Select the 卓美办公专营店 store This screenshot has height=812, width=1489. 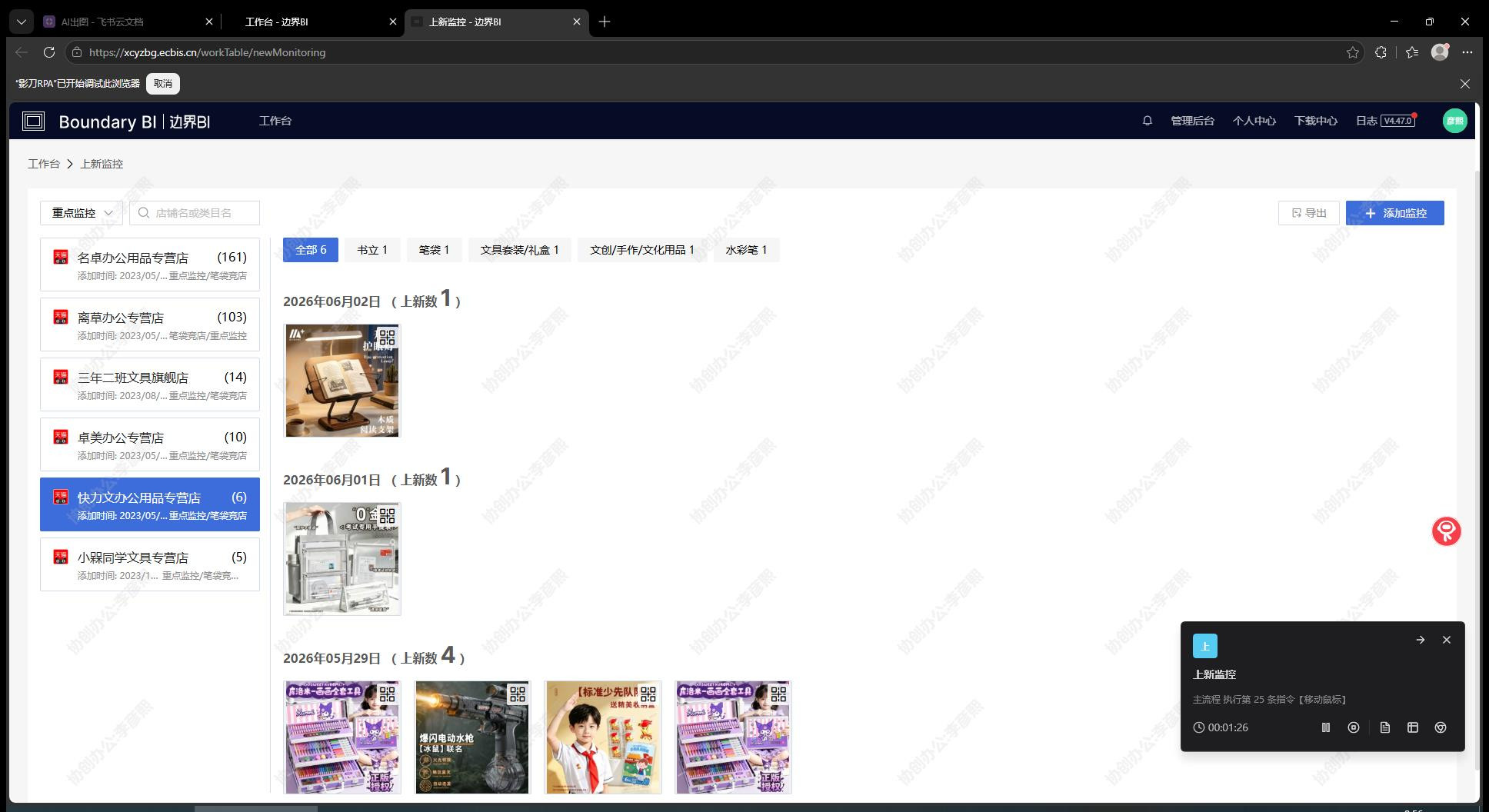click(150, 444)
